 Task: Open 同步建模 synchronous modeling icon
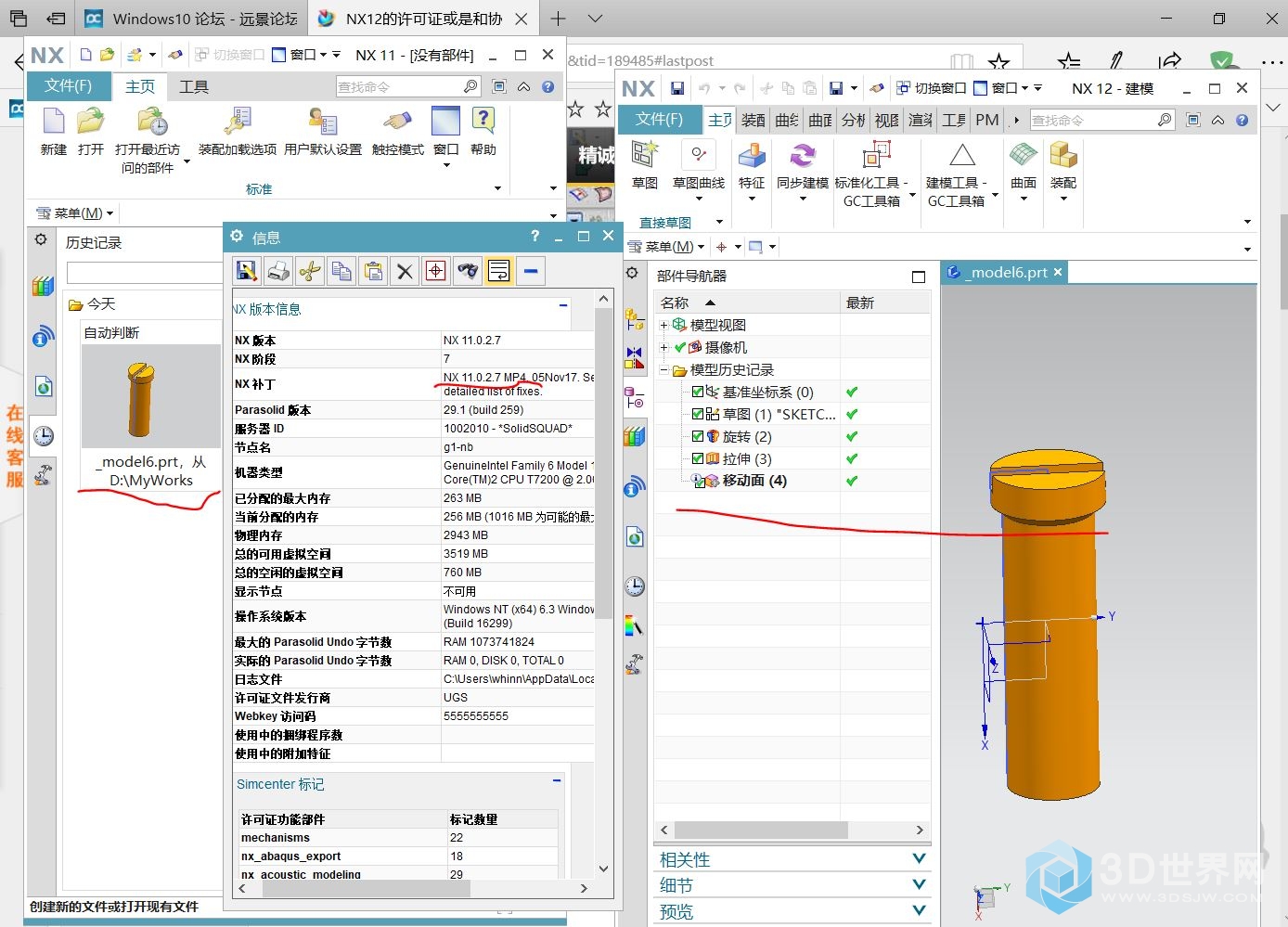coord(803,155)
